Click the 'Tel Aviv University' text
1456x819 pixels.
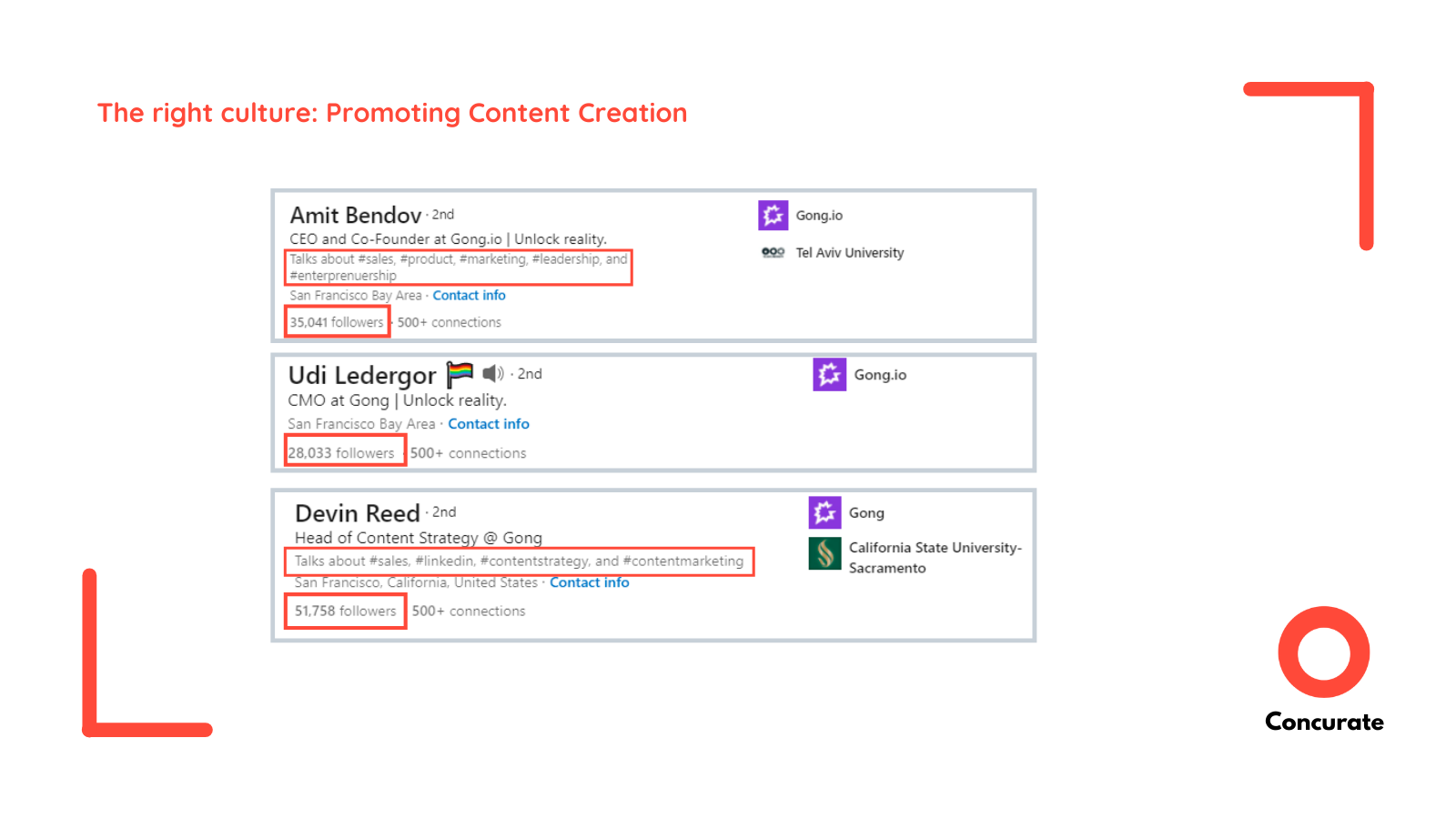850,253
